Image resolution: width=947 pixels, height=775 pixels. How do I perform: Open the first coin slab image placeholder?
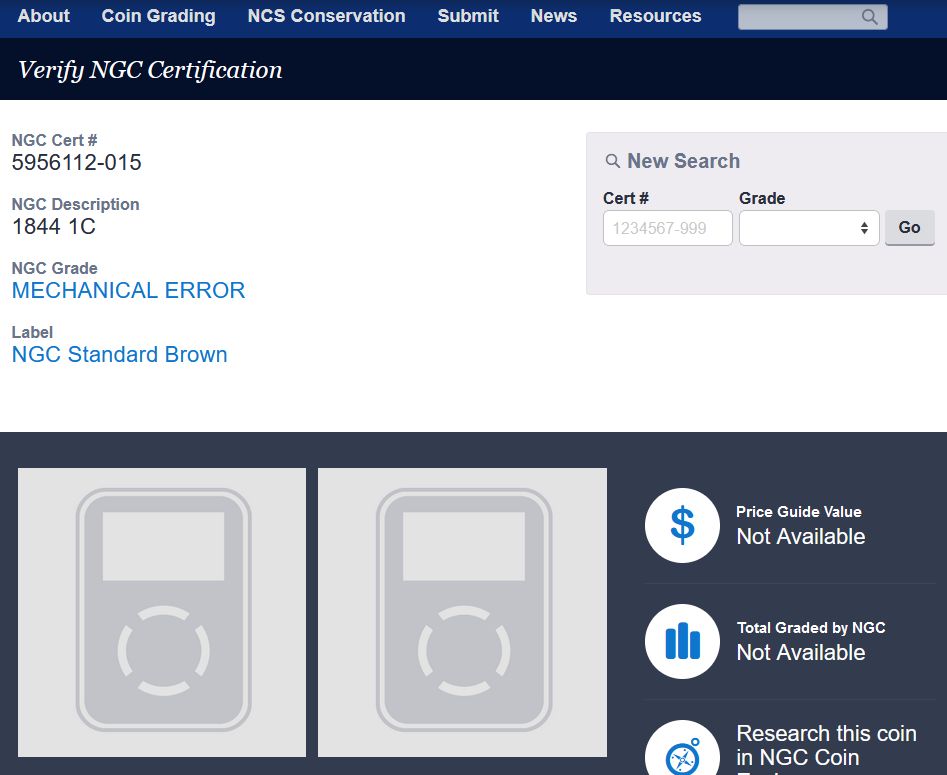[162, 612]
